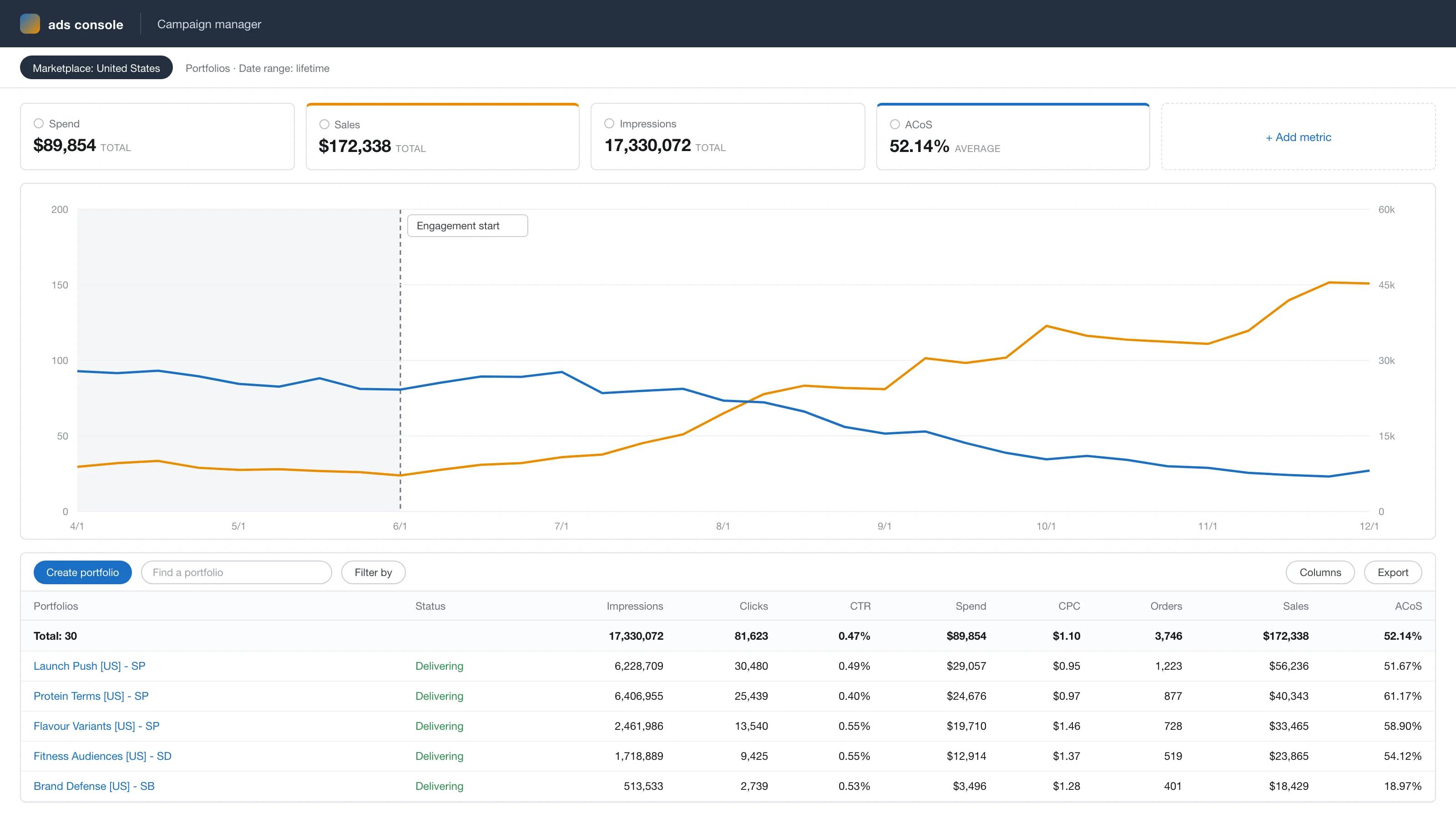Screen dimensions: 1456x819
Task: Open Flavour Variants [US] - SP portfolio
Action: click(96, 726)
